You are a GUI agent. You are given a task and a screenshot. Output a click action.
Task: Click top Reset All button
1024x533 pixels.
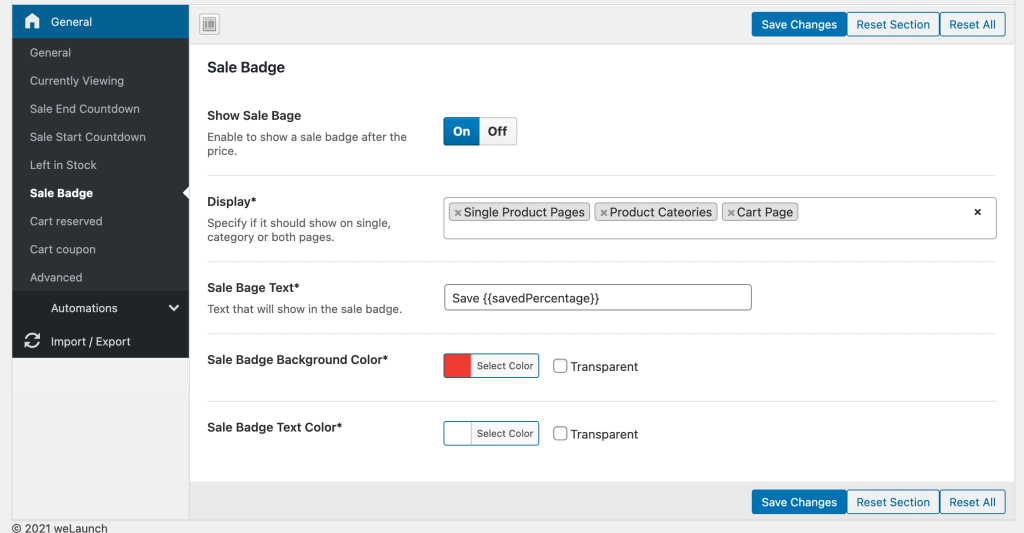click(972, 24)
